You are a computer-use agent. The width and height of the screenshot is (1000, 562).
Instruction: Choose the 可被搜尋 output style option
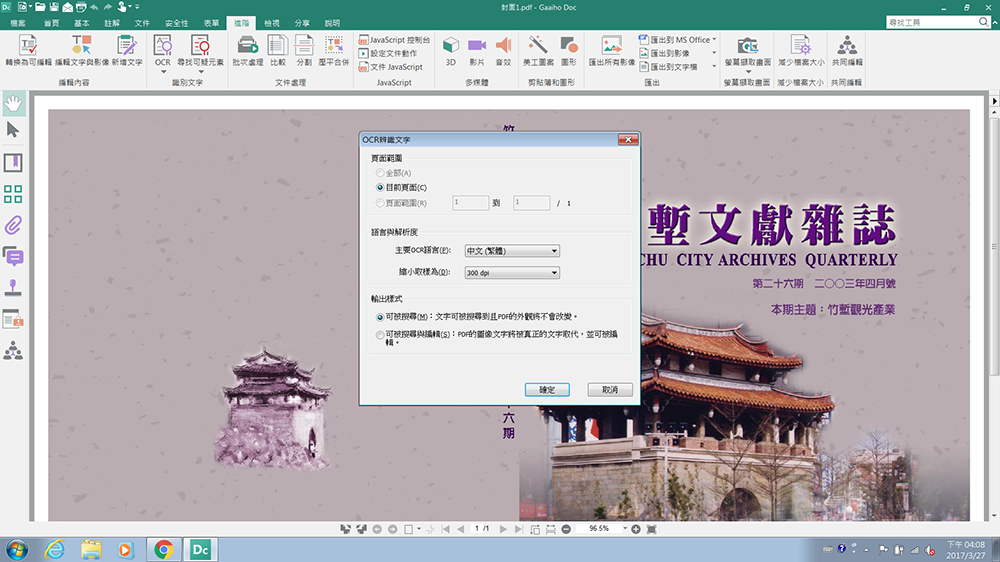coord(379,316)
